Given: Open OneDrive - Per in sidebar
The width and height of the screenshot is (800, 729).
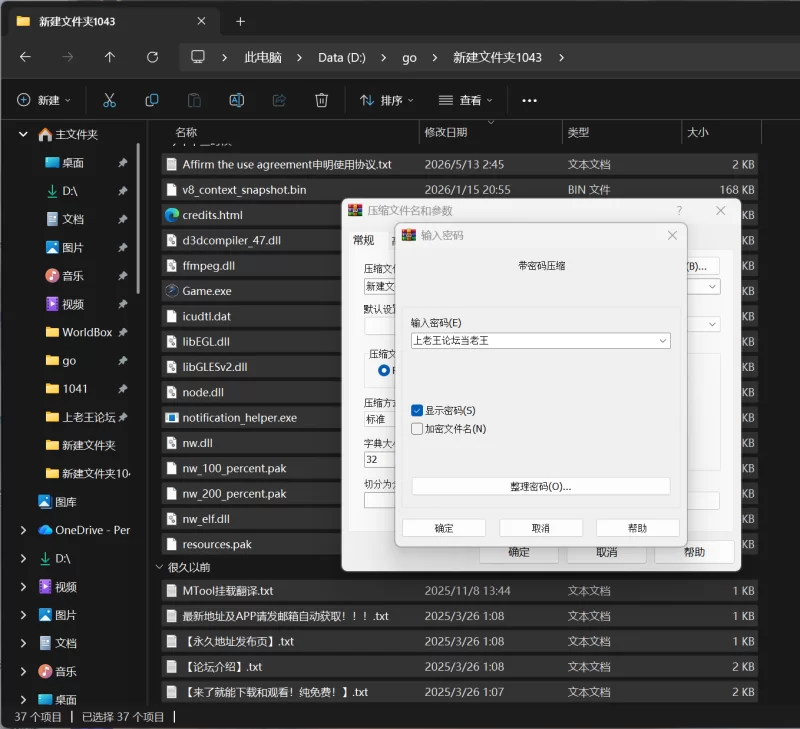Looking at the screenshot, I should [x=84, y=530].
